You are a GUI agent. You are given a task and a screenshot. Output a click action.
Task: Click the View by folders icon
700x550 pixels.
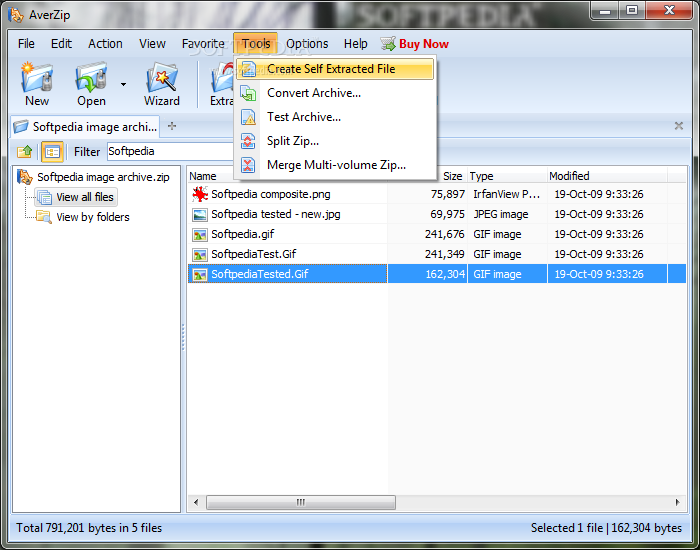[x=44, y=217]
